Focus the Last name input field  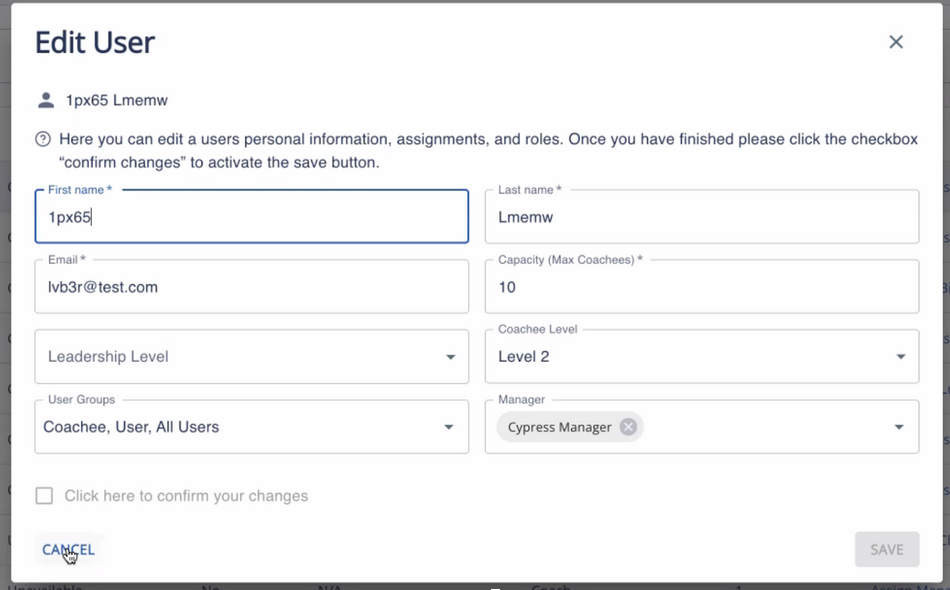[x=700, y=217]
